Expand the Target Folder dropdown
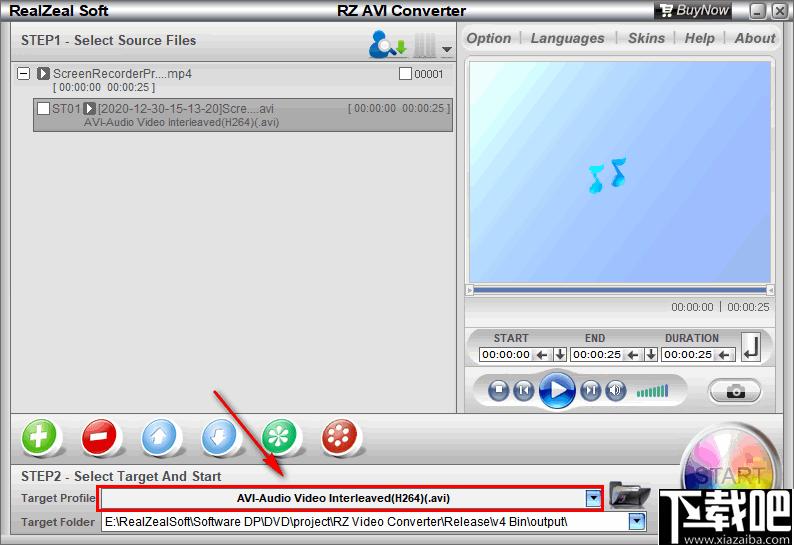The width and height of the screenshot is (794, 545). pyautogui.click(x=636, y=522)
